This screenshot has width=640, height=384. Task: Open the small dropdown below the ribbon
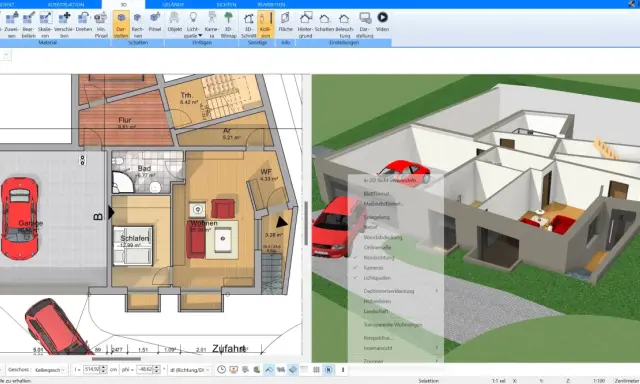(6, 55)
